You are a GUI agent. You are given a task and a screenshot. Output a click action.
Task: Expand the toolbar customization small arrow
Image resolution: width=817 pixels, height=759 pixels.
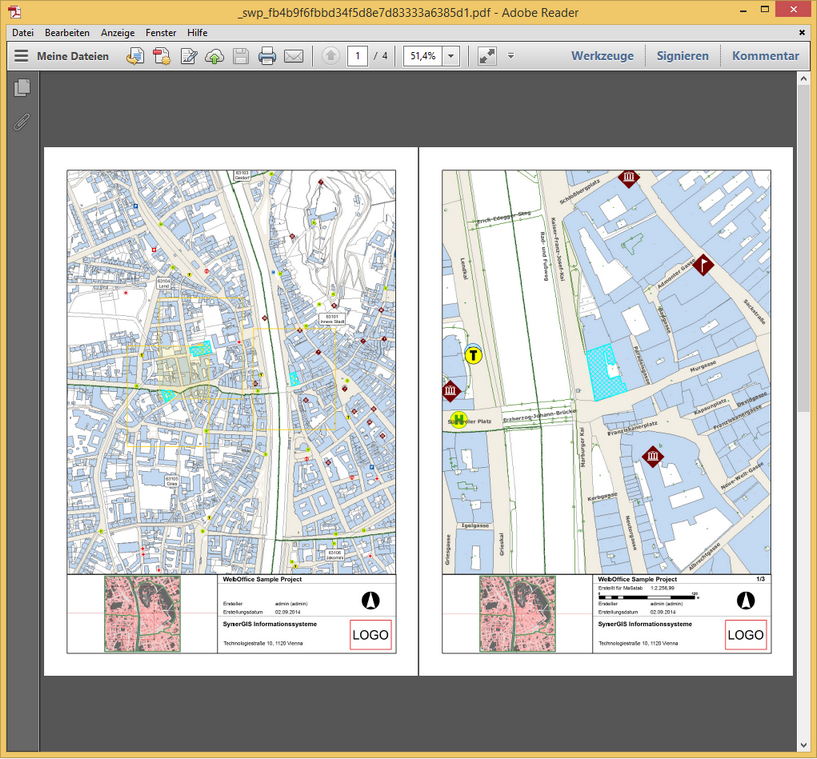pyautogui.click(x=511, y=56)
